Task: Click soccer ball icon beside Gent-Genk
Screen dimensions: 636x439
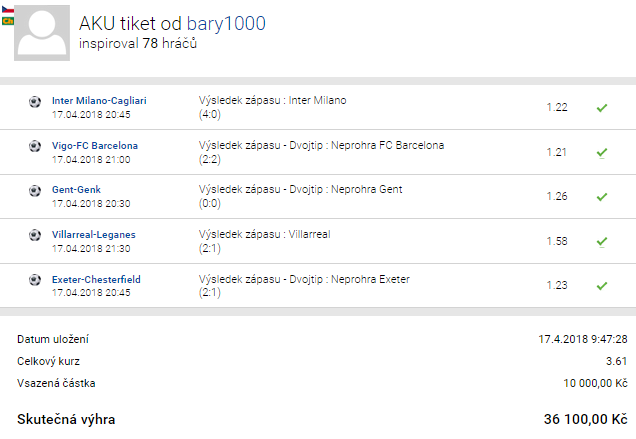Action: pos(35,190)
